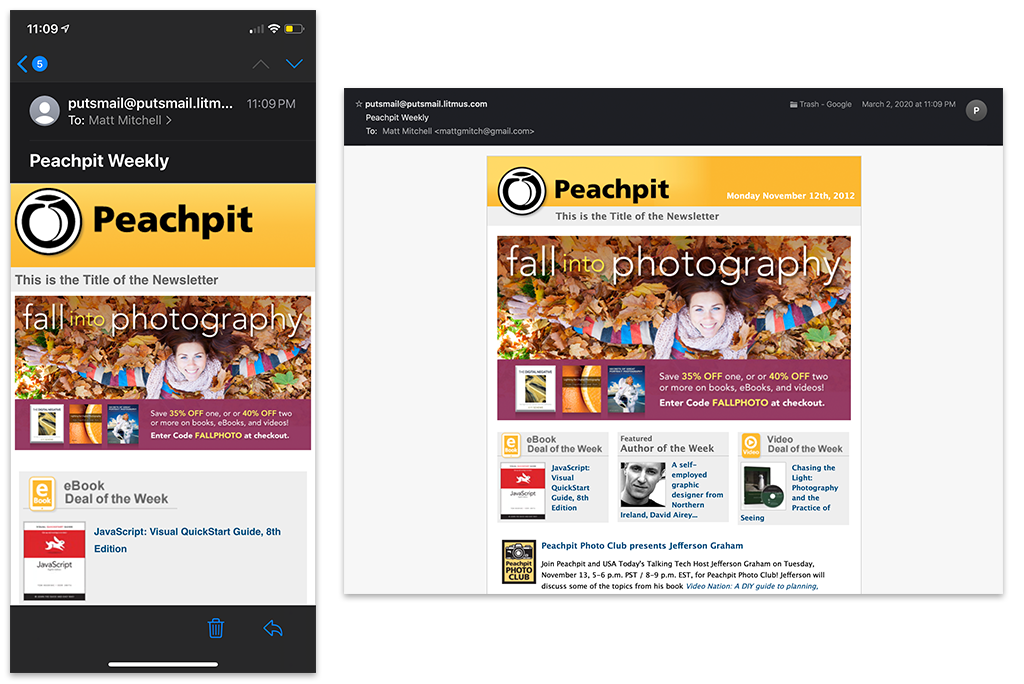Open Video Nation DIY guide link
1024x684 pixels.
752,586
